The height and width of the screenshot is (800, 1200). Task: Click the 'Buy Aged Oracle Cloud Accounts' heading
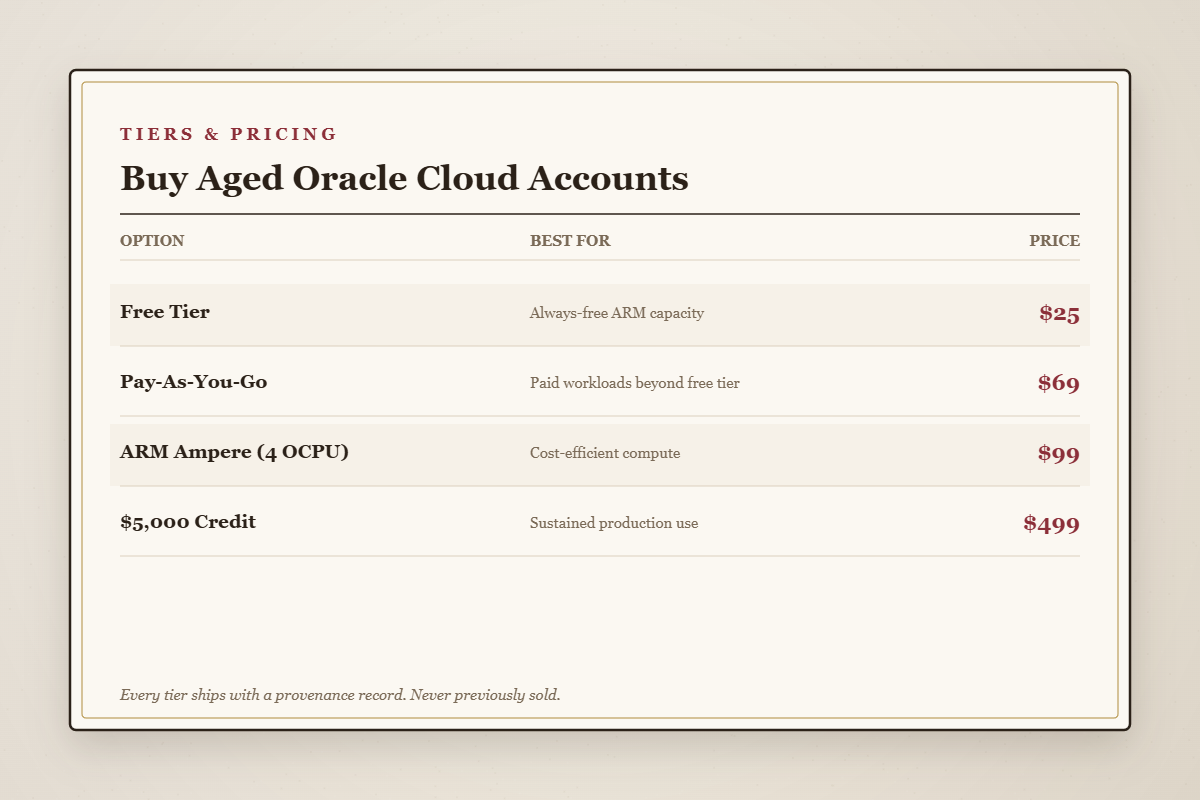(404, 179)
